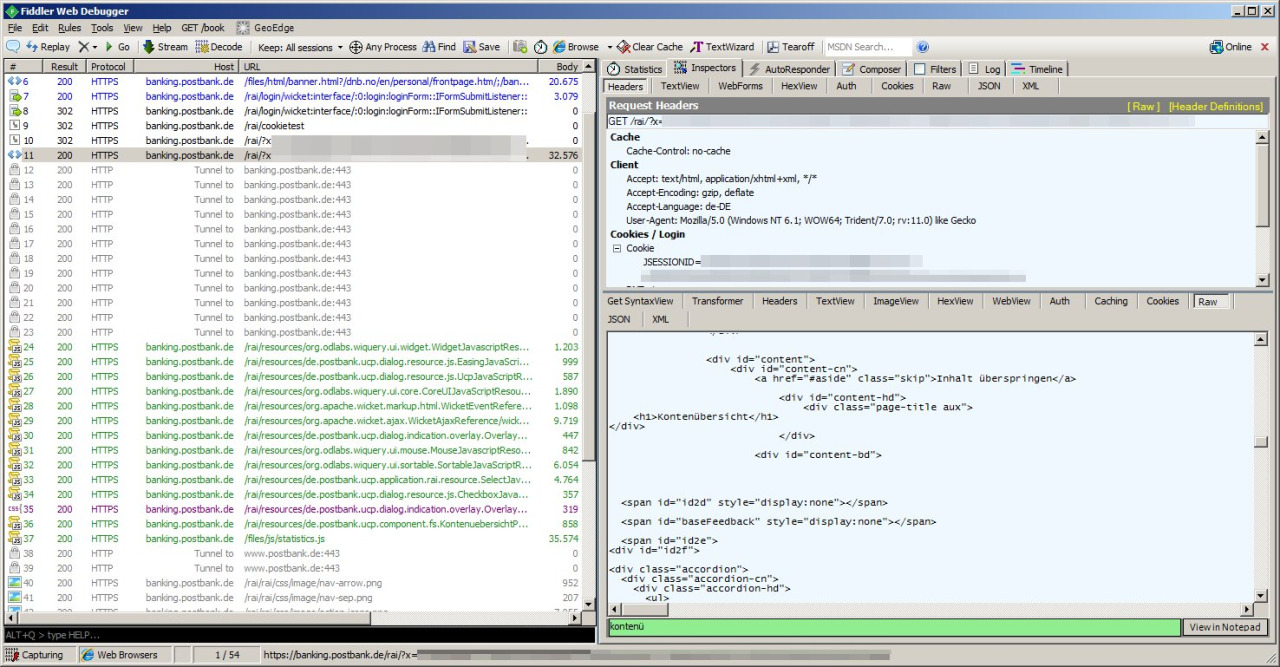Viewport: 1280px width, 667px height.
Task: Click the Stream mode arrow icon
Action: point(149,47)
